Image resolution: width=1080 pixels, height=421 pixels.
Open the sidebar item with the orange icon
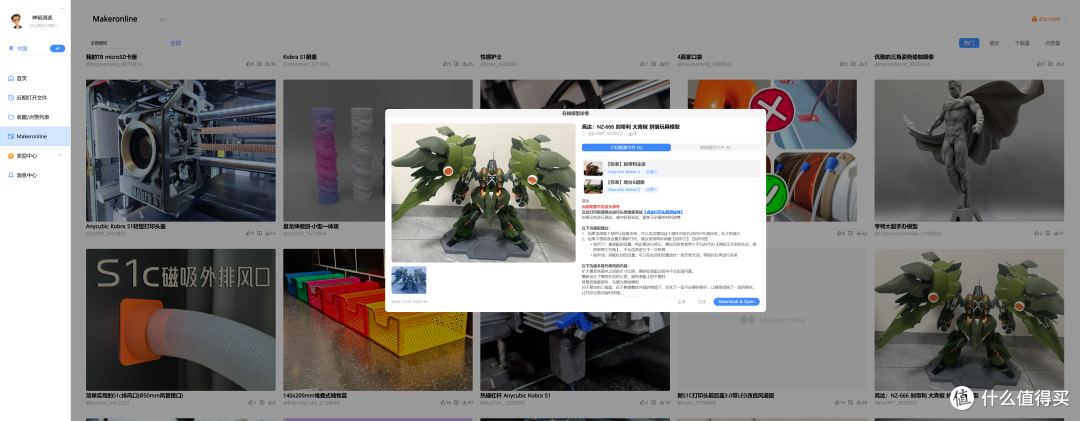point(35,156)
